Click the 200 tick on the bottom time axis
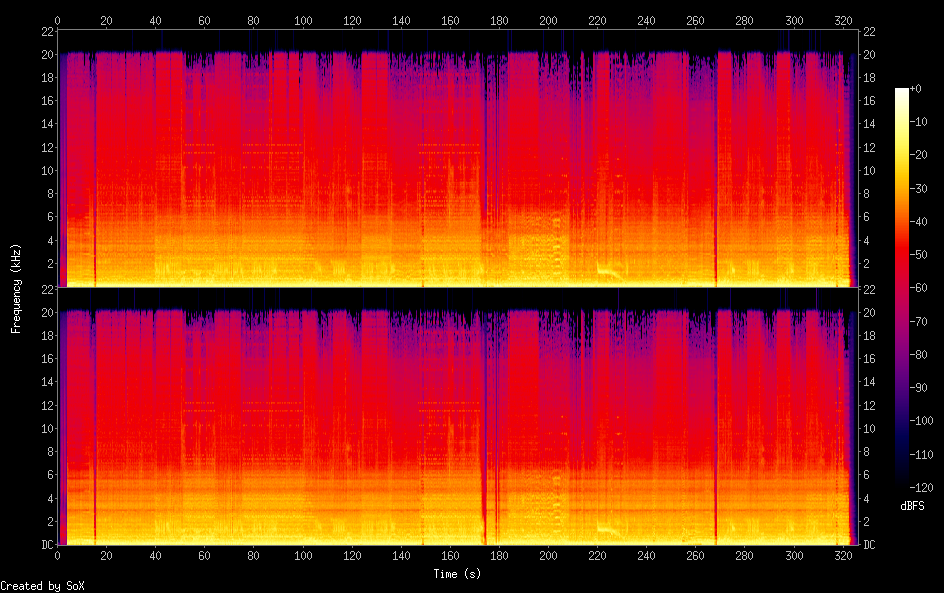 (548, 556)
